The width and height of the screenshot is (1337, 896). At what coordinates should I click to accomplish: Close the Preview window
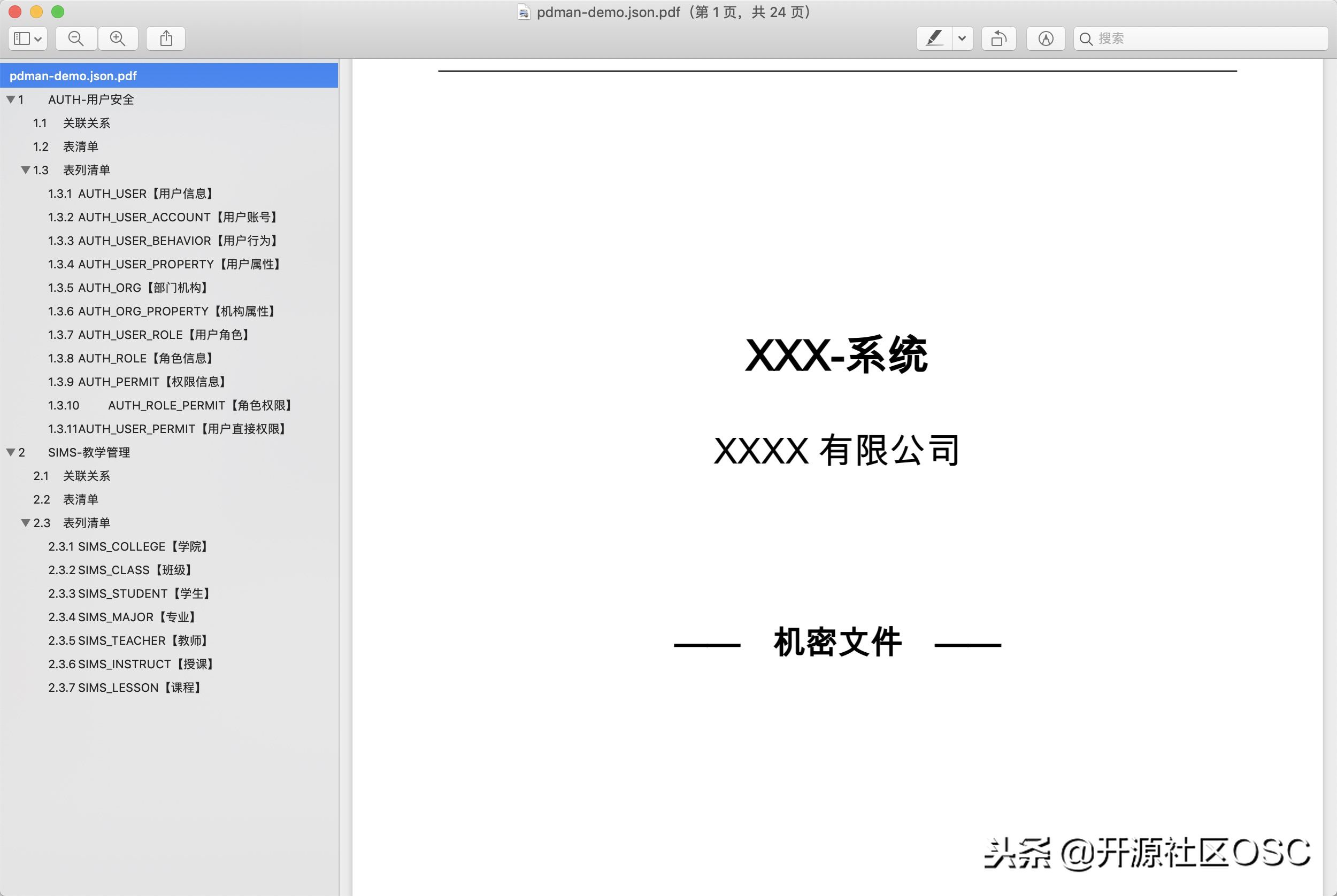tap(16, 11)
